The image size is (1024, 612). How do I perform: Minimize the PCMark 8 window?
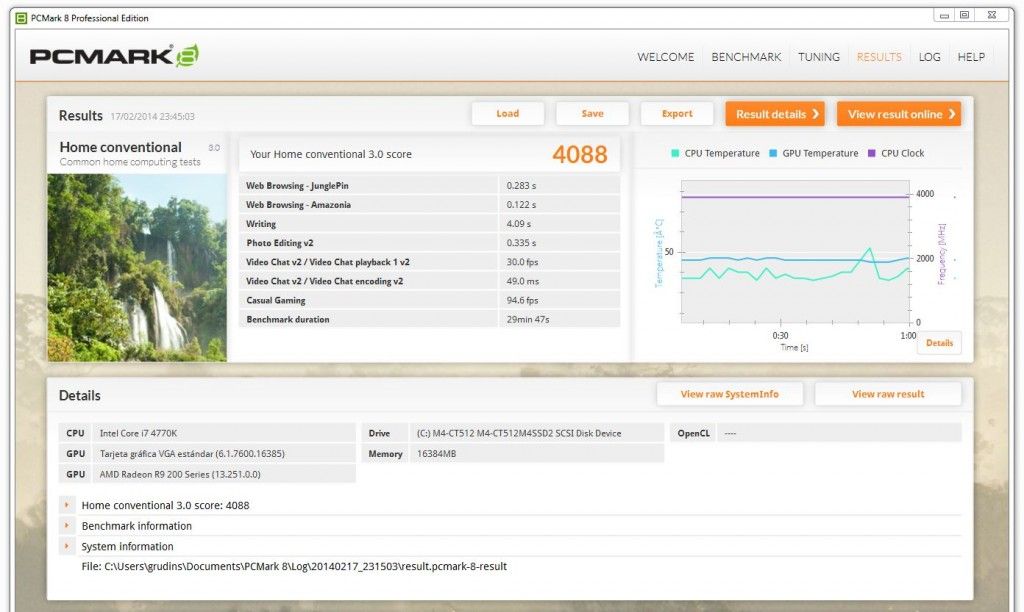944,15
